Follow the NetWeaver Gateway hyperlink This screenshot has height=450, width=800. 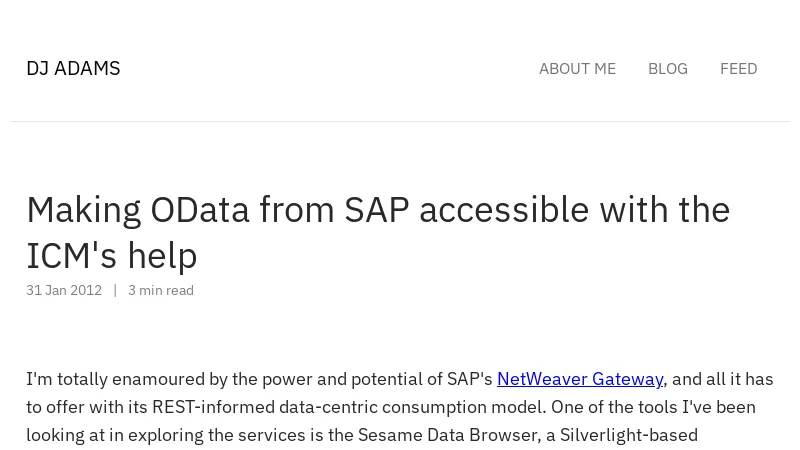coord(580,379)
